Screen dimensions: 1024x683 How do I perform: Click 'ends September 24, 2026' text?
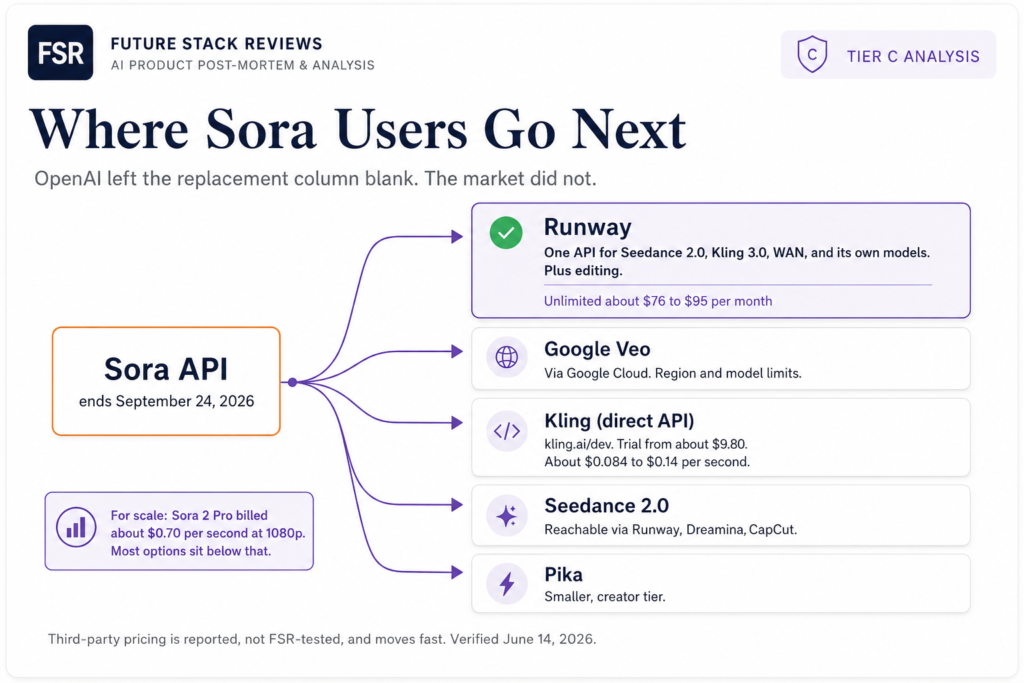click(167, 401)
